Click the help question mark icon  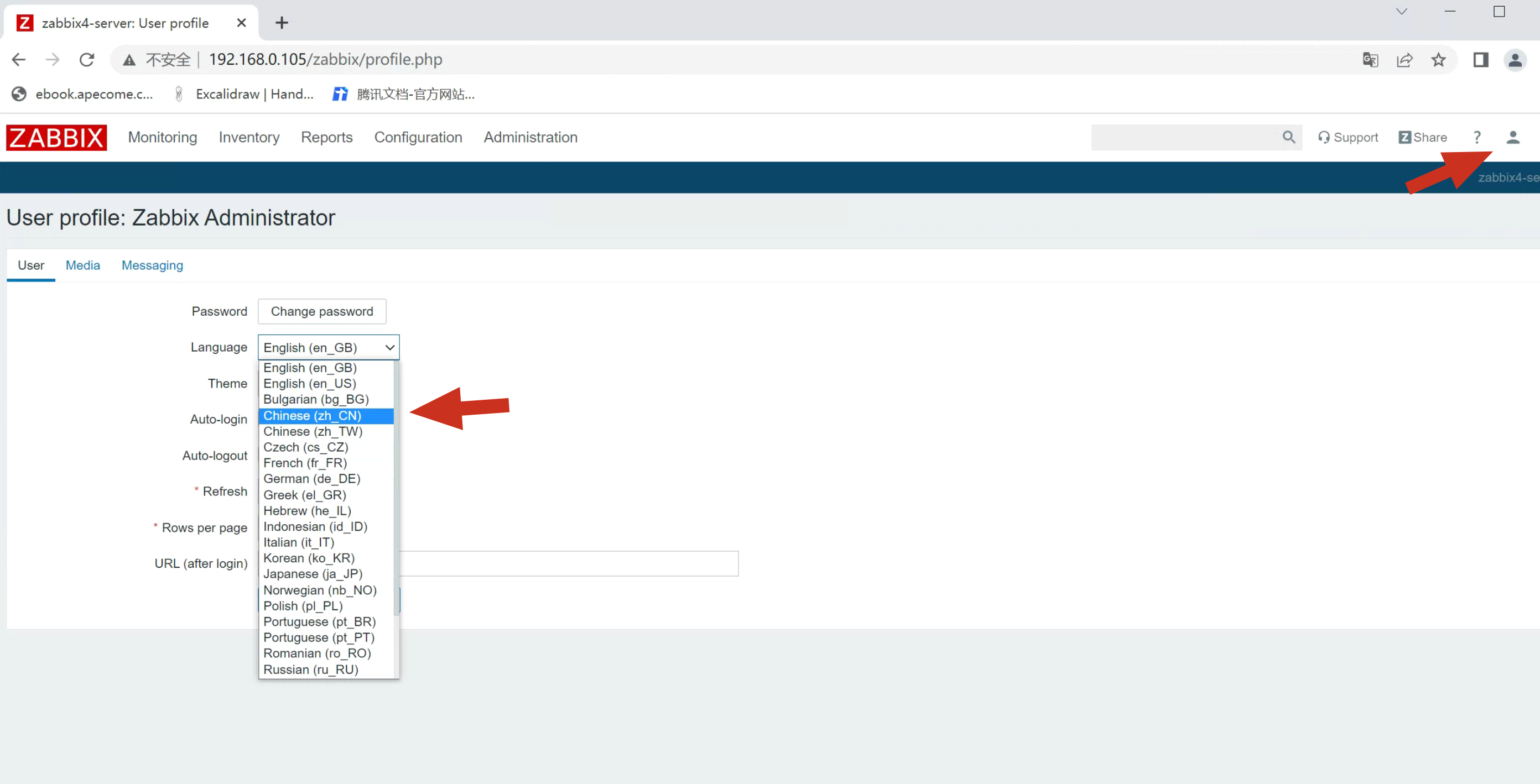point(1476,138)
